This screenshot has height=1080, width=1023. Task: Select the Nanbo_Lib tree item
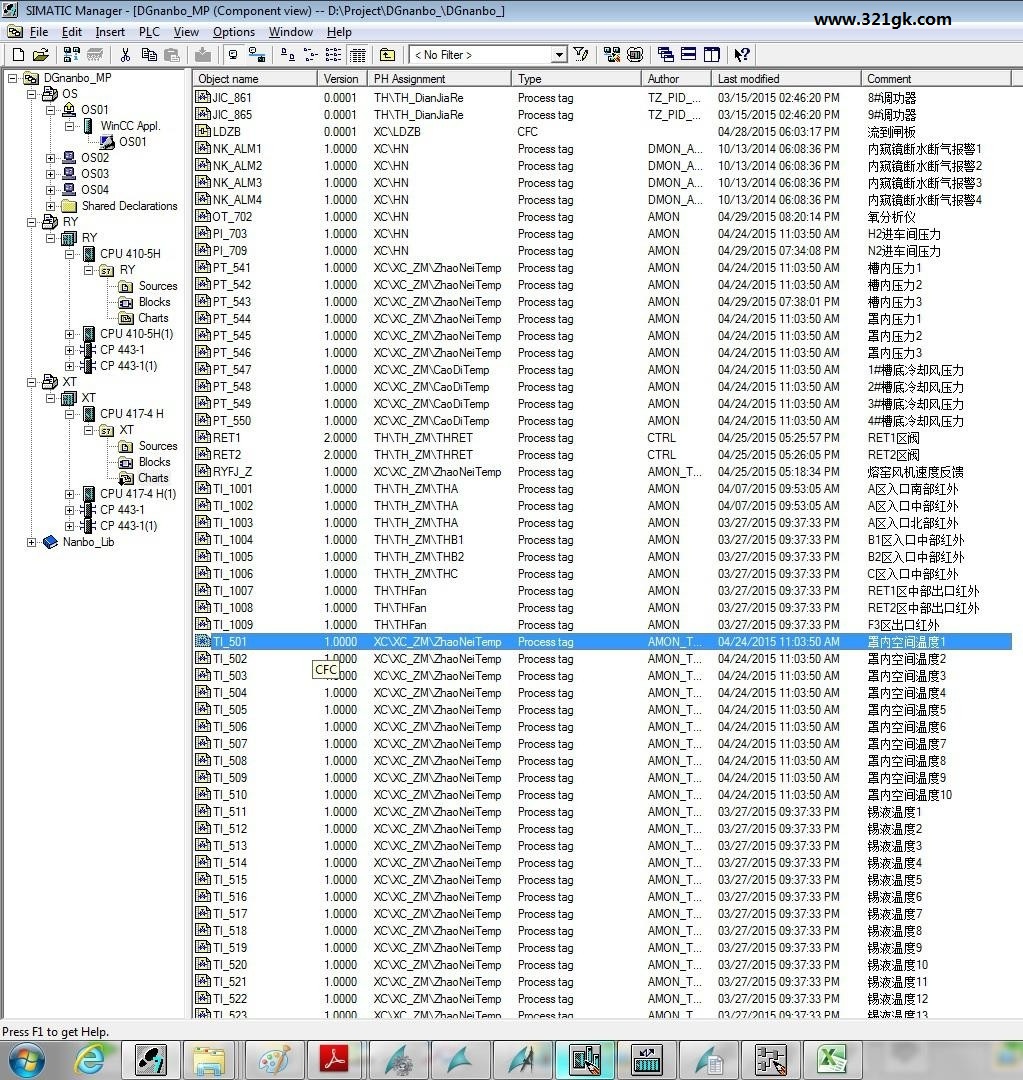[x=88, y=542]
